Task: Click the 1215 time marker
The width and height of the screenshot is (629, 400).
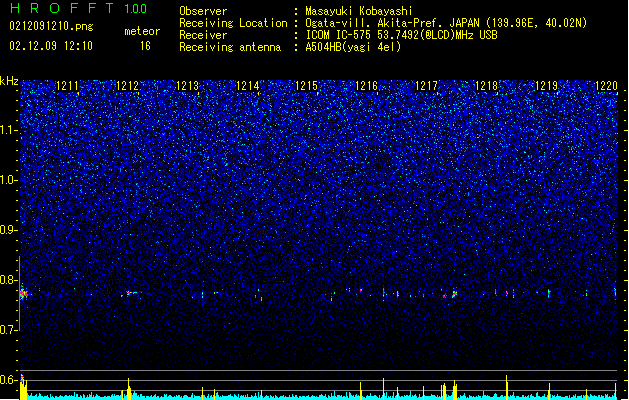Action: 306,86
